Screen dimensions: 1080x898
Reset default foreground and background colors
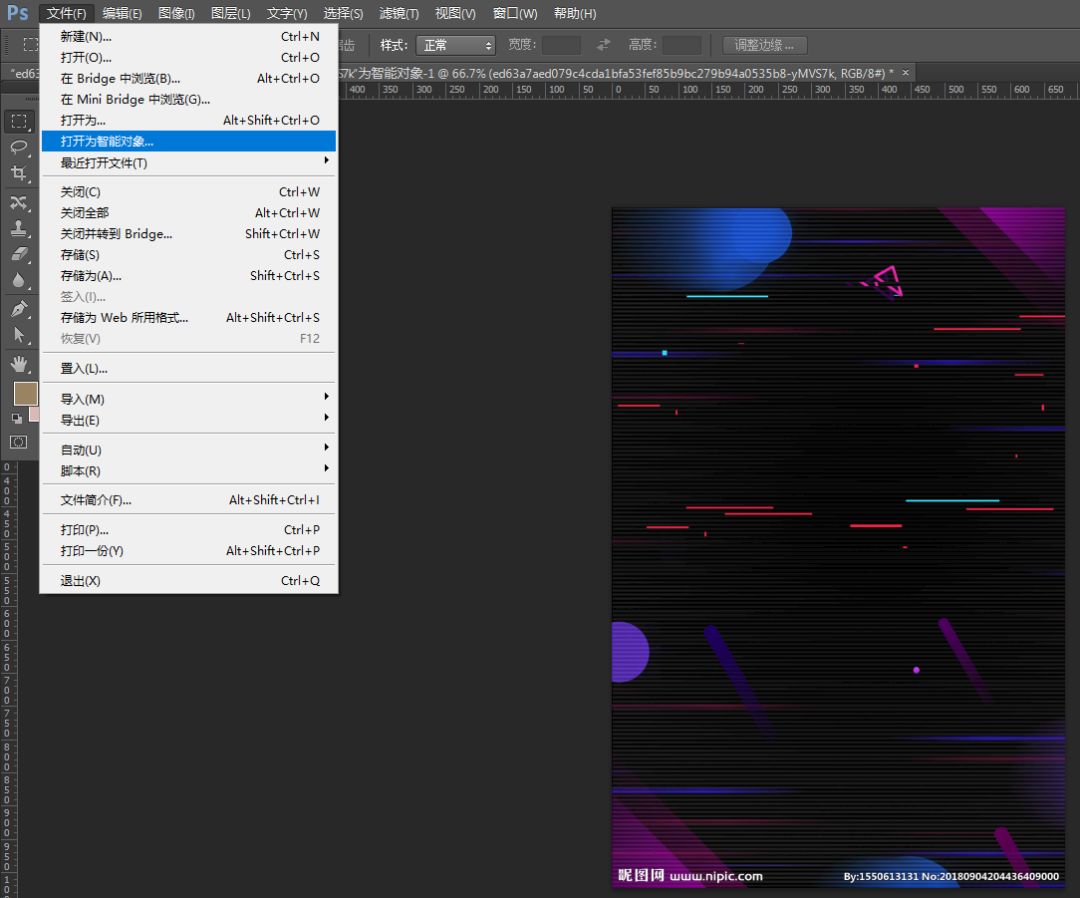pyautogui.click(x=16, y=418)
